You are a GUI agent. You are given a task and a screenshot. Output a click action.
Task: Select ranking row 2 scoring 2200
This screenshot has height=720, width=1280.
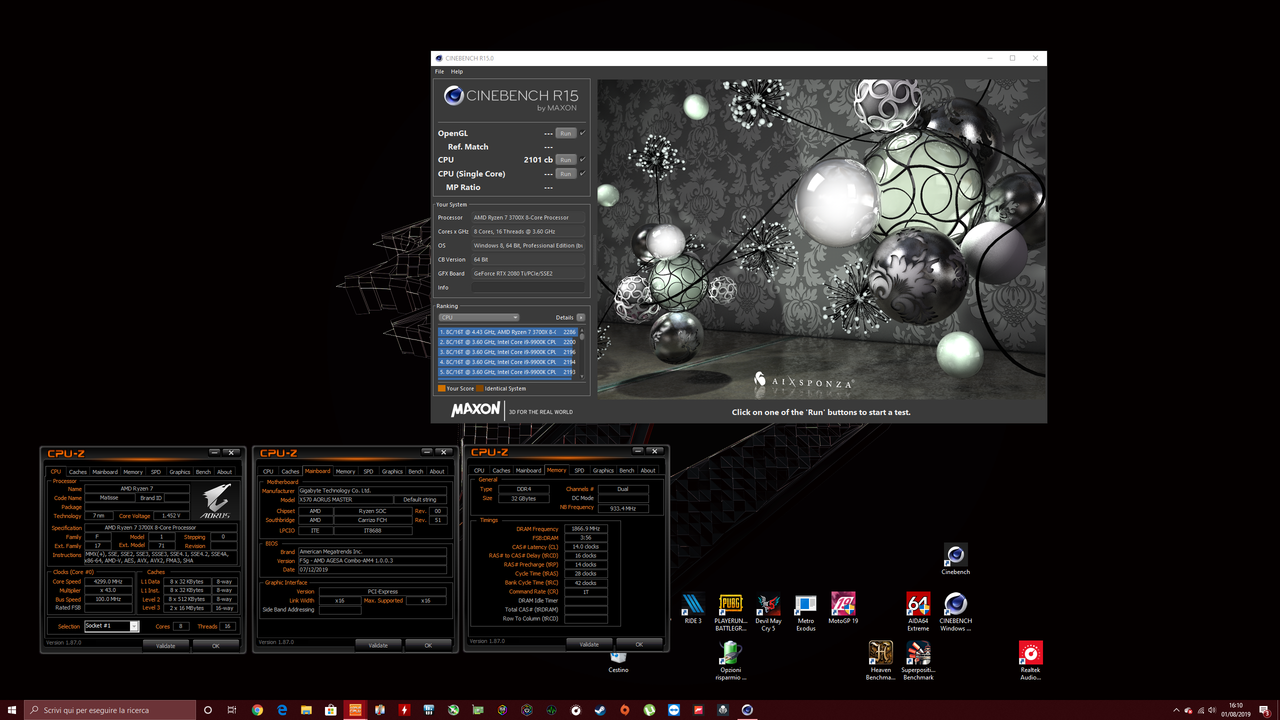coord(507,342)
